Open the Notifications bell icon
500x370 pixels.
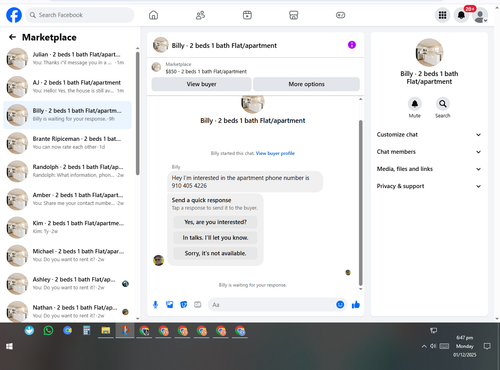click(x=461, y=15)
